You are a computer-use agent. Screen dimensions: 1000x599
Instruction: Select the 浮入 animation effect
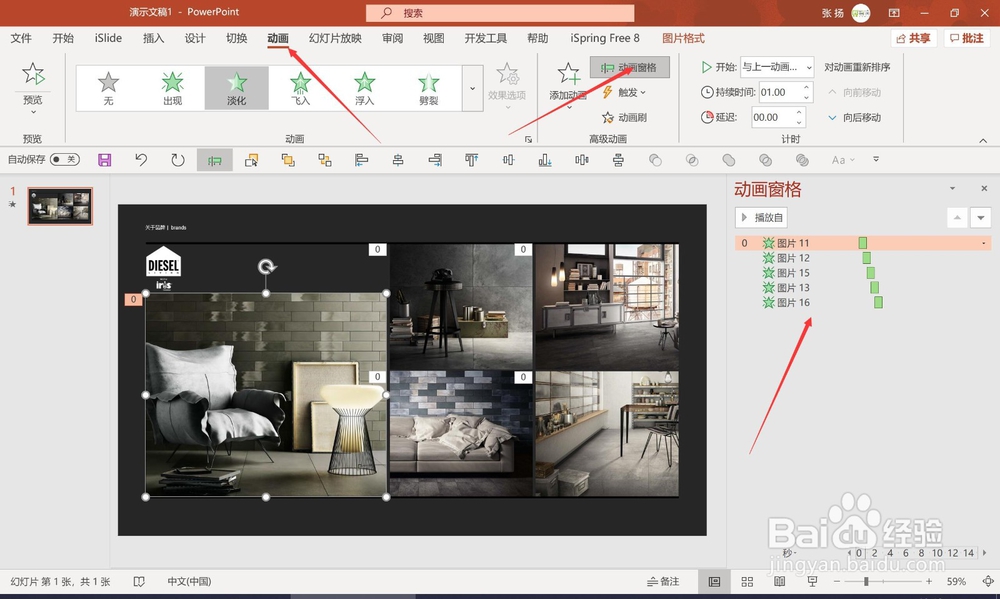[x=365, y=88]
